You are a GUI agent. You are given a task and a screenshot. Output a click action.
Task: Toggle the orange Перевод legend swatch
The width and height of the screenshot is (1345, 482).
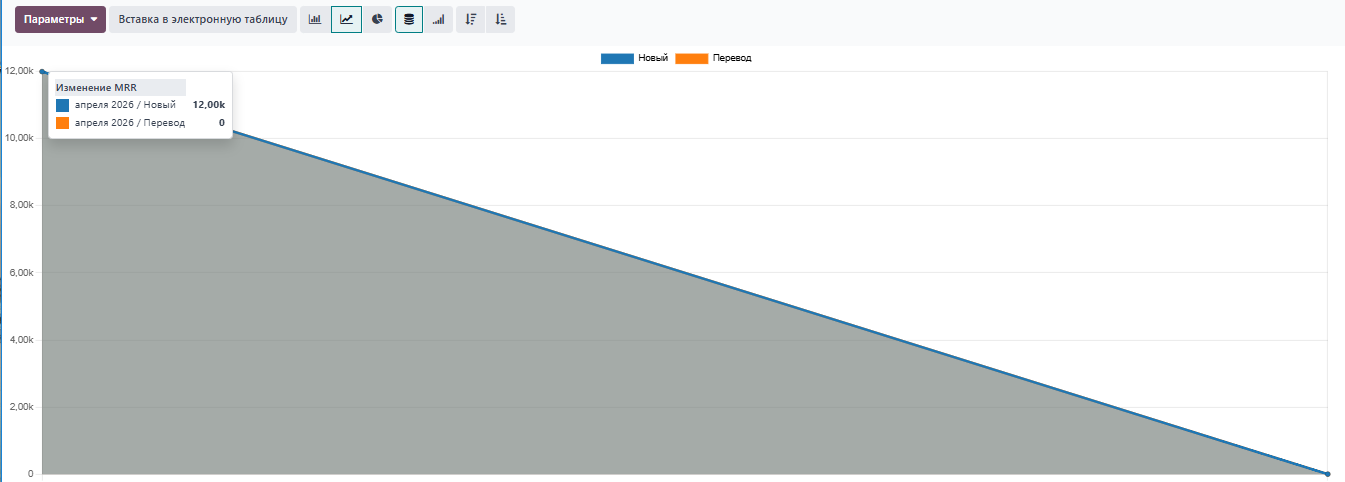click(x=692, y=58)
